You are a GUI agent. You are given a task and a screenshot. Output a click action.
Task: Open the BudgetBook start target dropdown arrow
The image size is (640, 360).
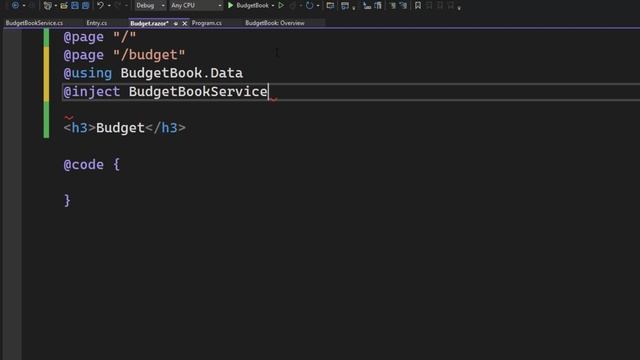coord(273,6)
